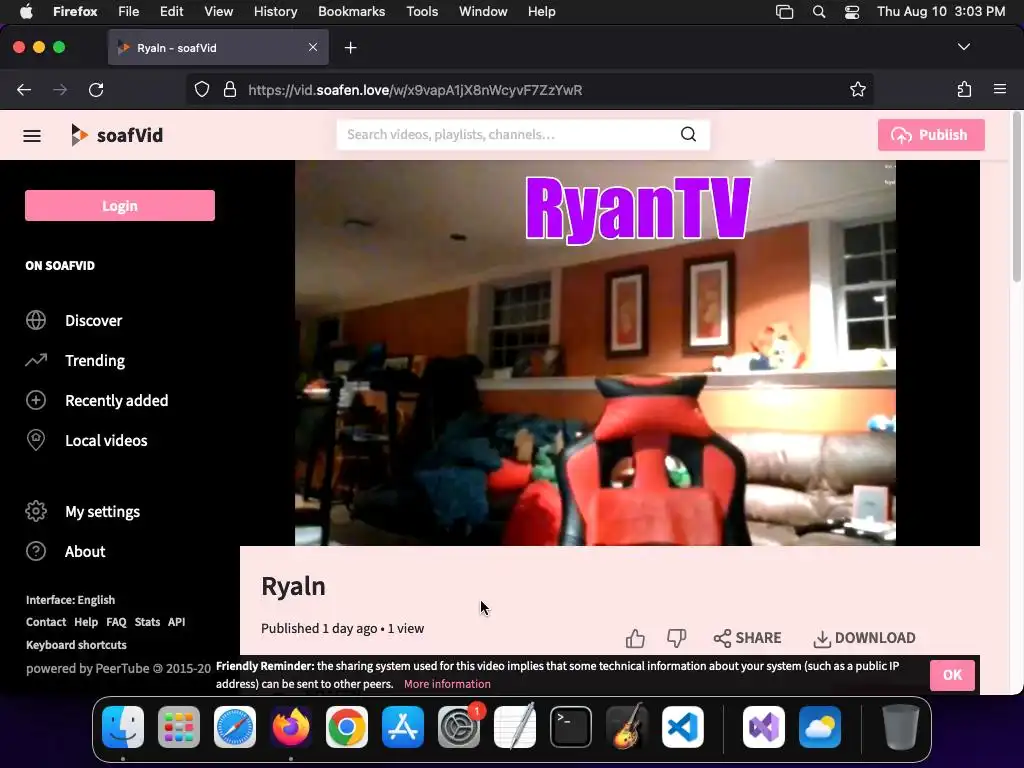Open the Firefox application menu
Screen dimensions: 1024x768
[1000, 89]
